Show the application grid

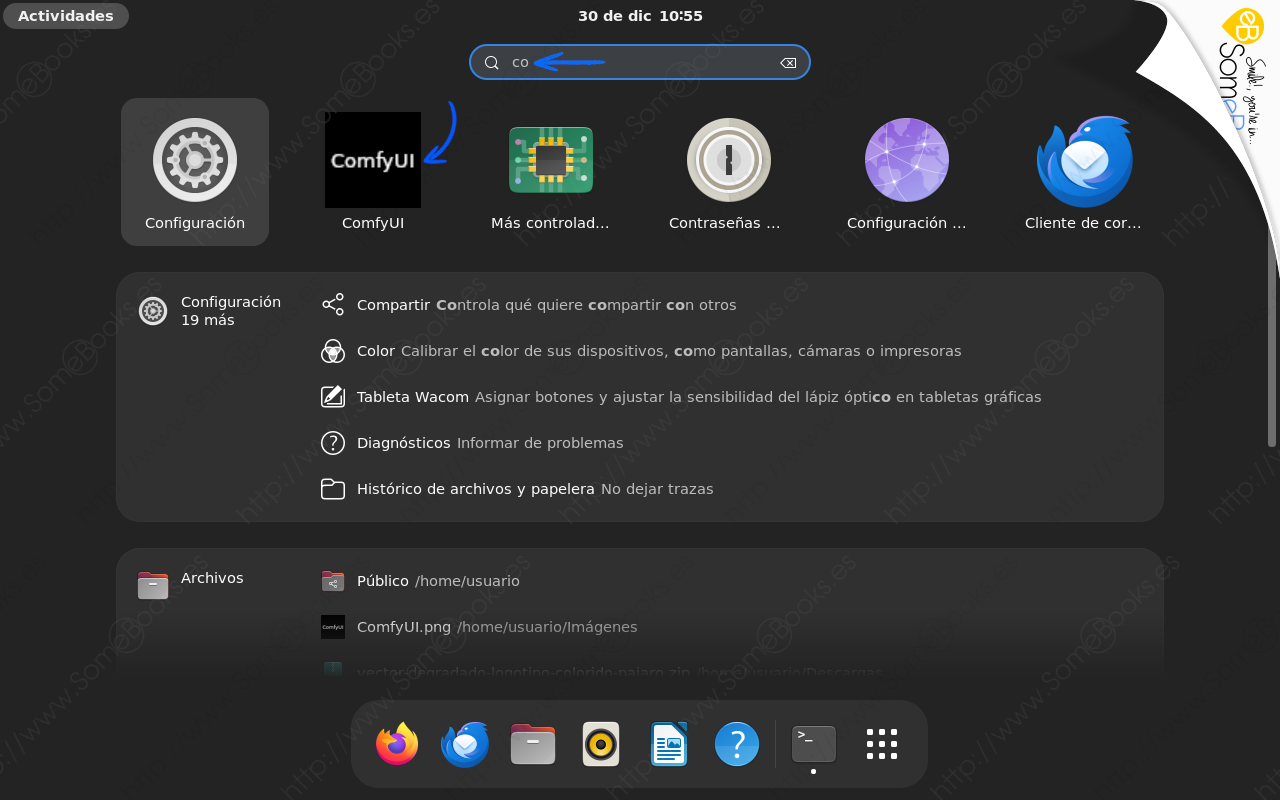point(881,744)
